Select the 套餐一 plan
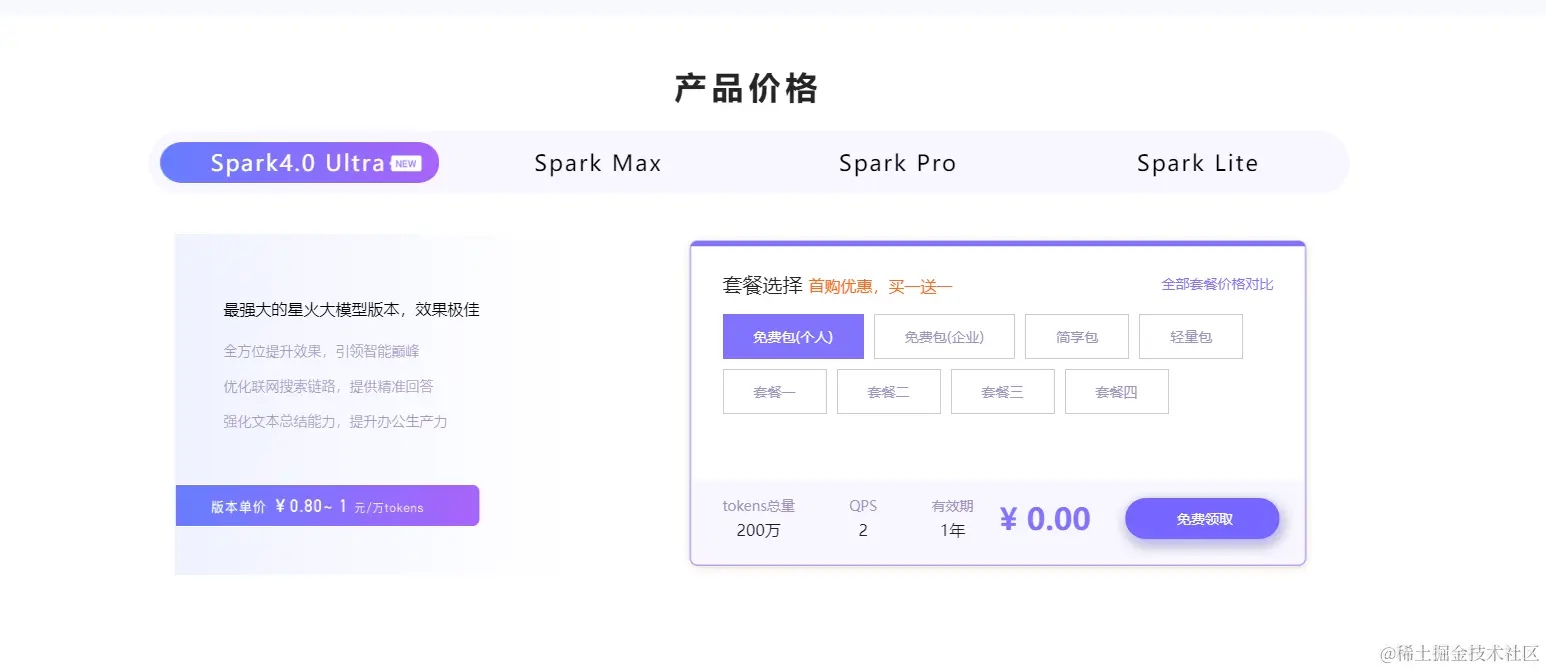The width and height of the screenshot is (1546, 670). click(x=774, y=392)
